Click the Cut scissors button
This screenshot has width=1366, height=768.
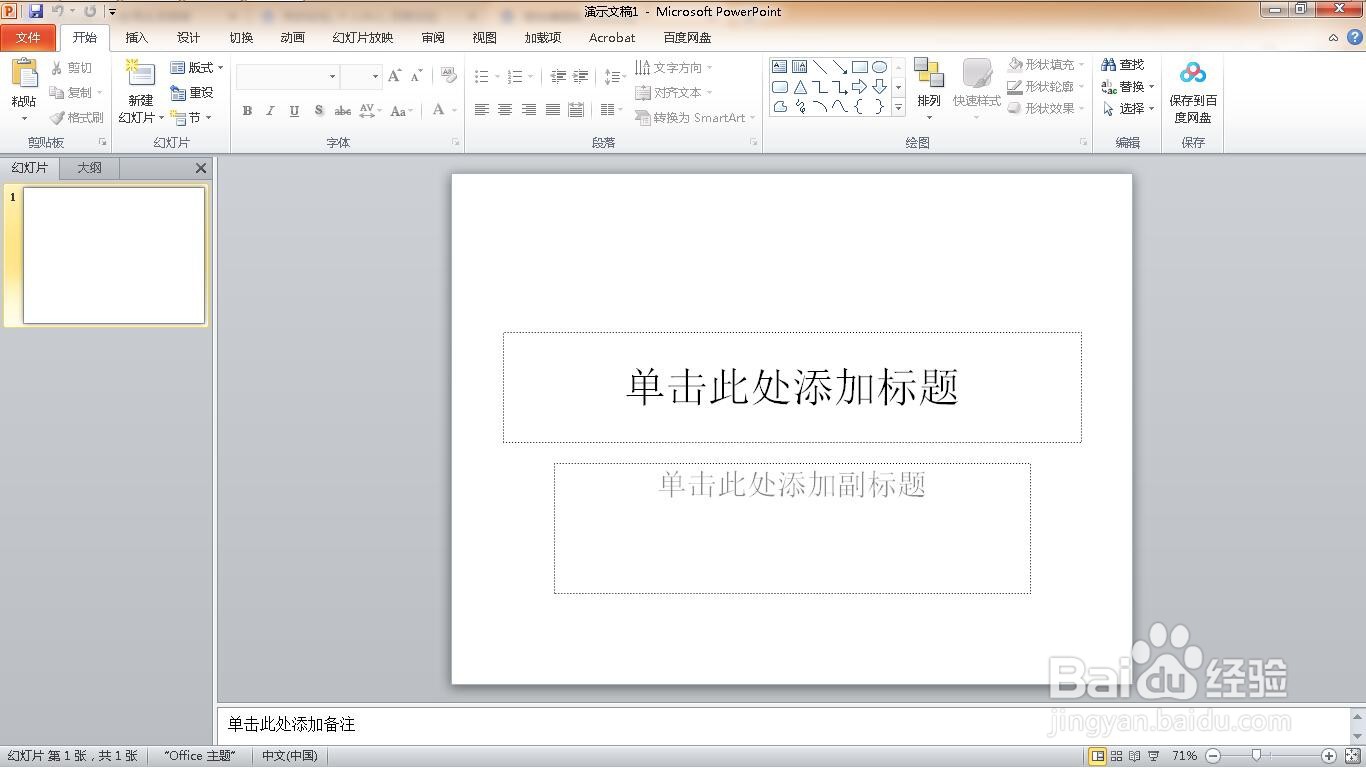(x=71, y=67)
